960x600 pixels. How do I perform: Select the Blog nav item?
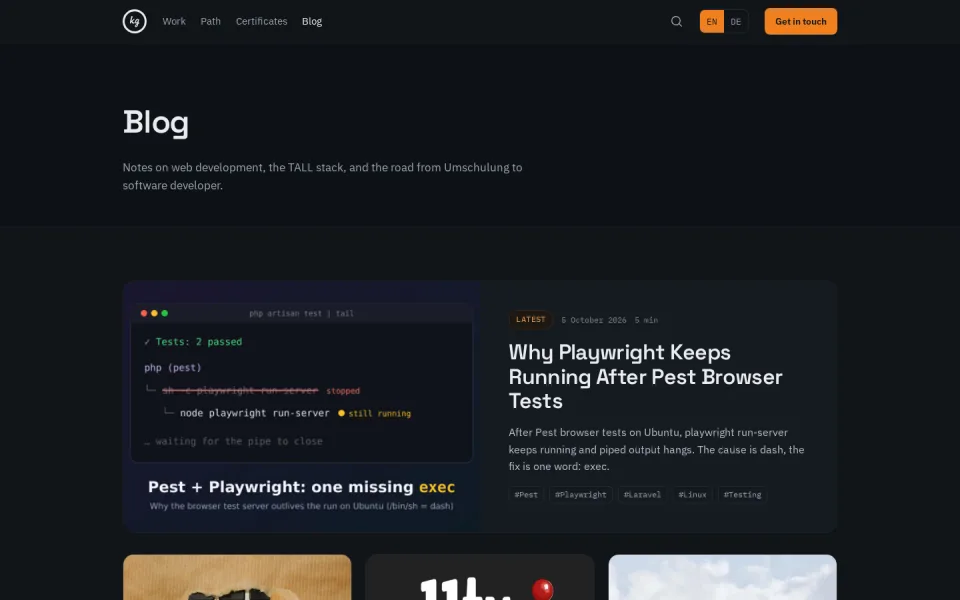point(312,21)
